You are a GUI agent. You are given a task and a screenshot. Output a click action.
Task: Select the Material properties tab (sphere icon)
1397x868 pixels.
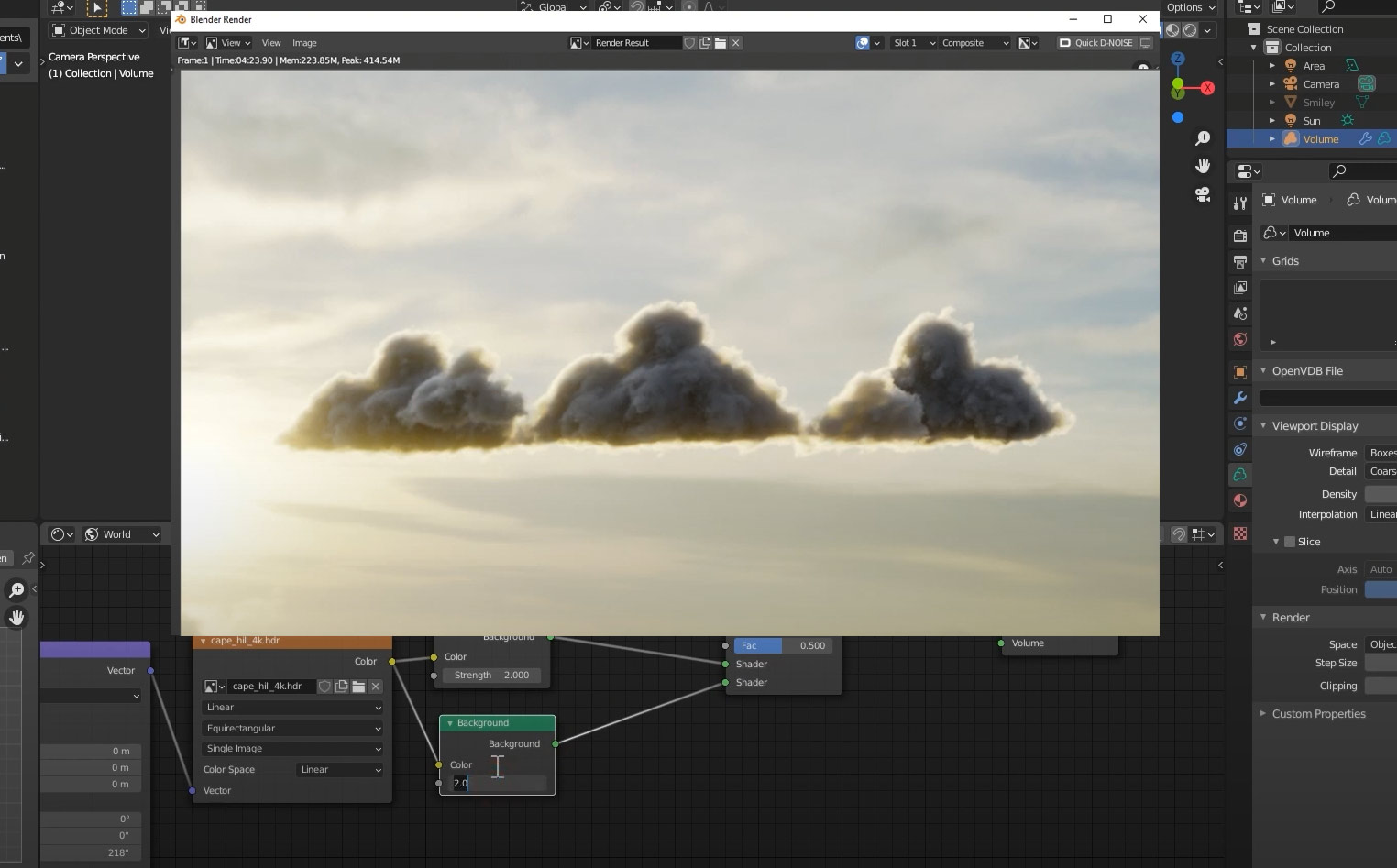1240,500
